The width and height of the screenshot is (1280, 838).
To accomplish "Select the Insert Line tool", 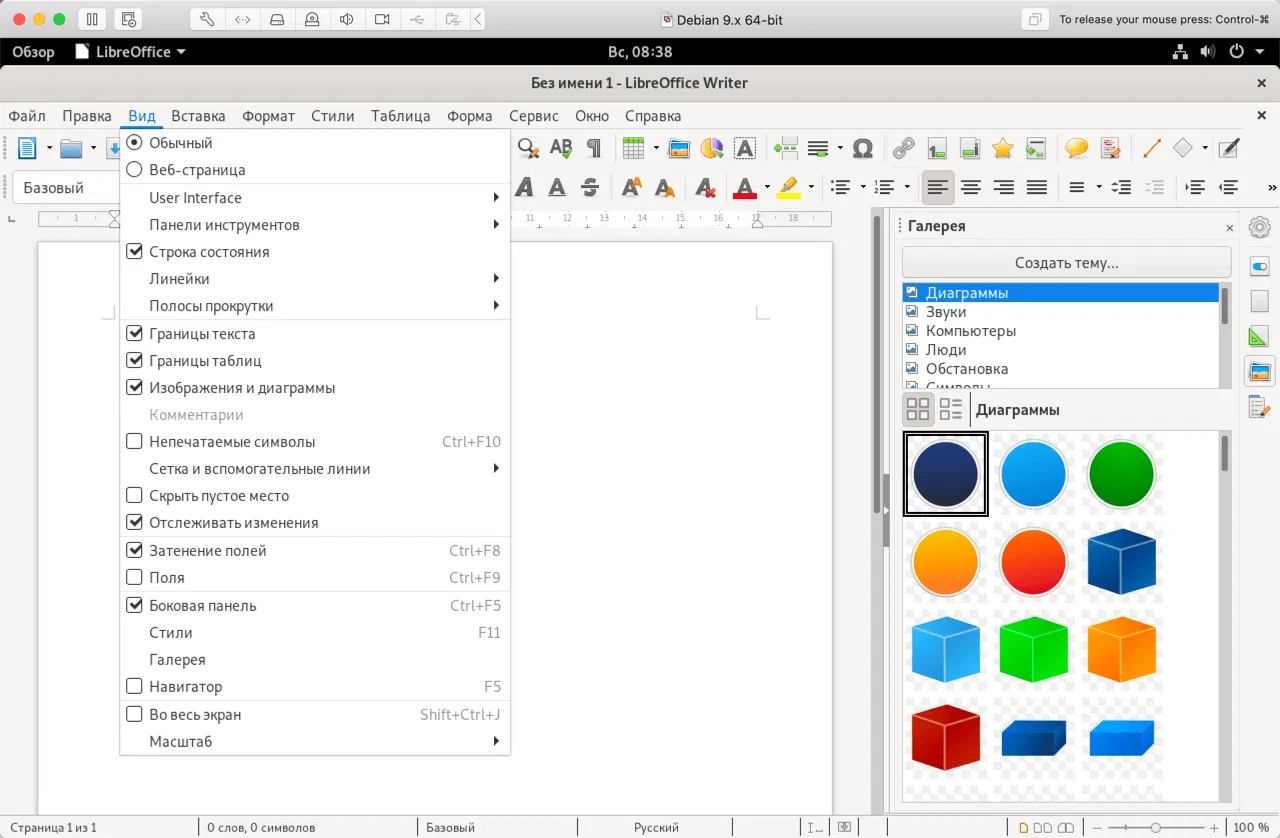I will click(1151, 149).
